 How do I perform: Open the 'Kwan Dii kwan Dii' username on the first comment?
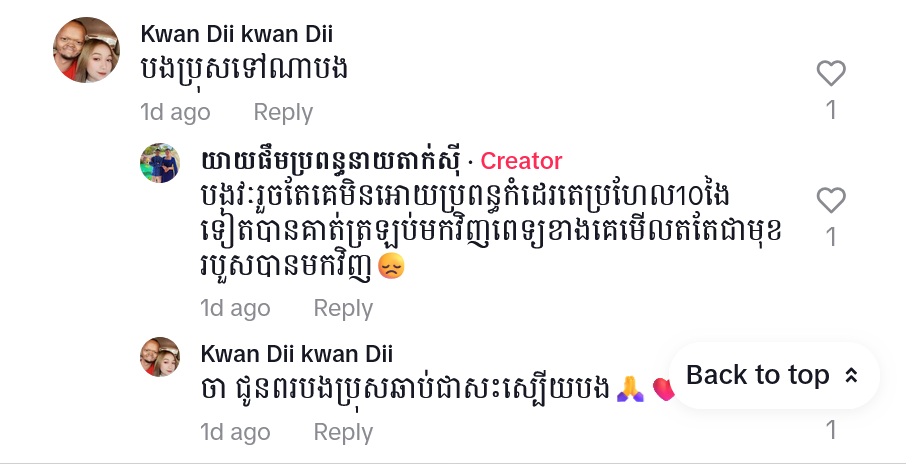tap(237, 34)
